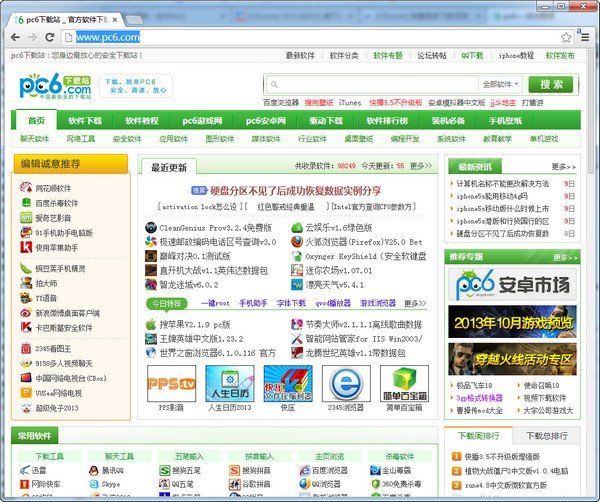Click the 快用苹果助手 icon

(26, 247)
